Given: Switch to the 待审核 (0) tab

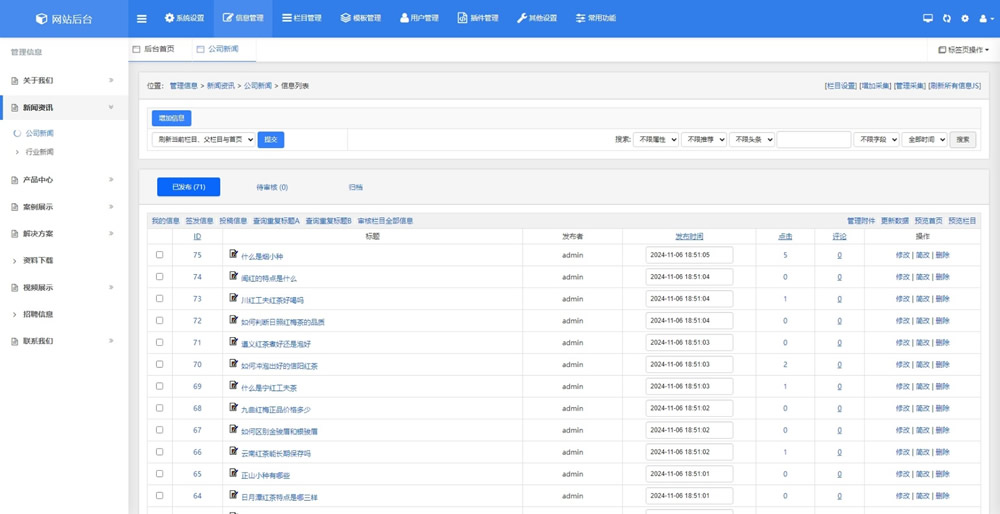Looking at the screenshot, I should tap(271, 187).
